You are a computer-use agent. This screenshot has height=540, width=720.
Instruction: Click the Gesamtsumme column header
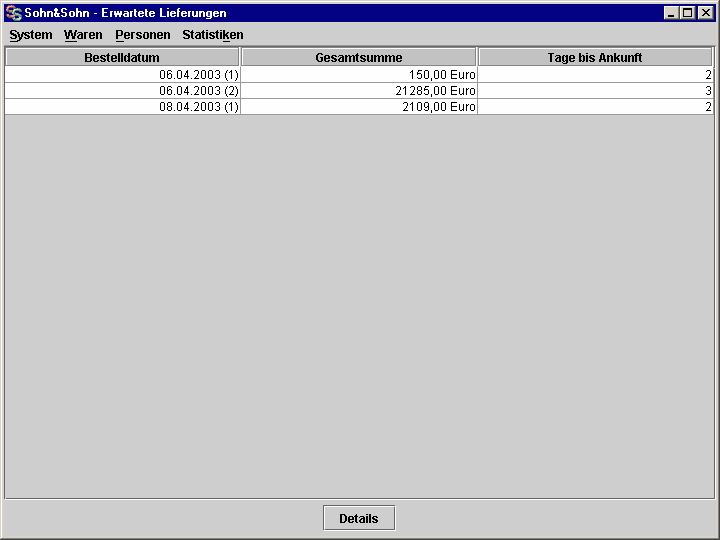[359, 57]
